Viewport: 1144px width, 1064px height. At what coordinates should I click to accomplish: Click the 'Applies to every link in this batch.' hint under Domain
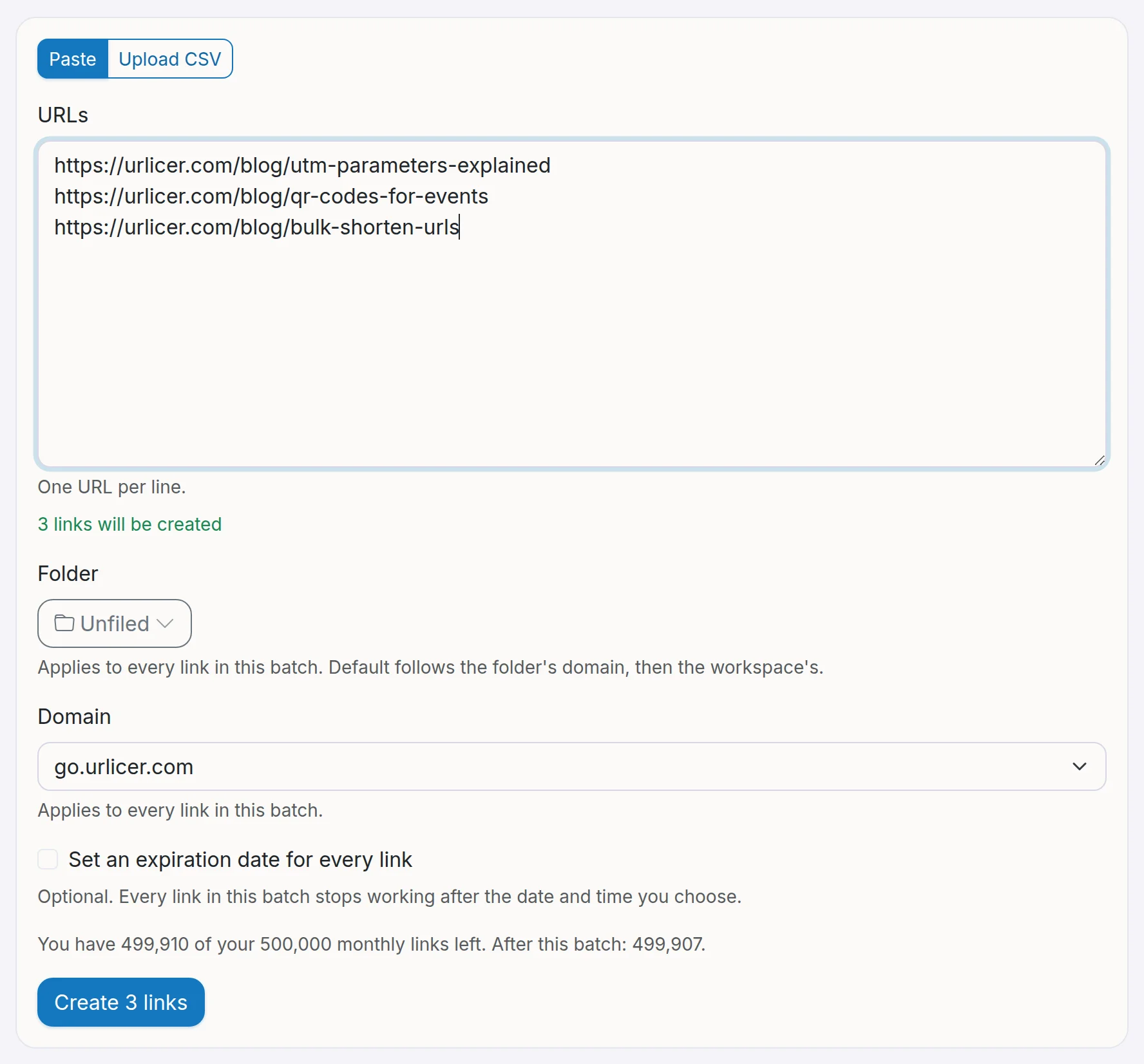[180, 810]
